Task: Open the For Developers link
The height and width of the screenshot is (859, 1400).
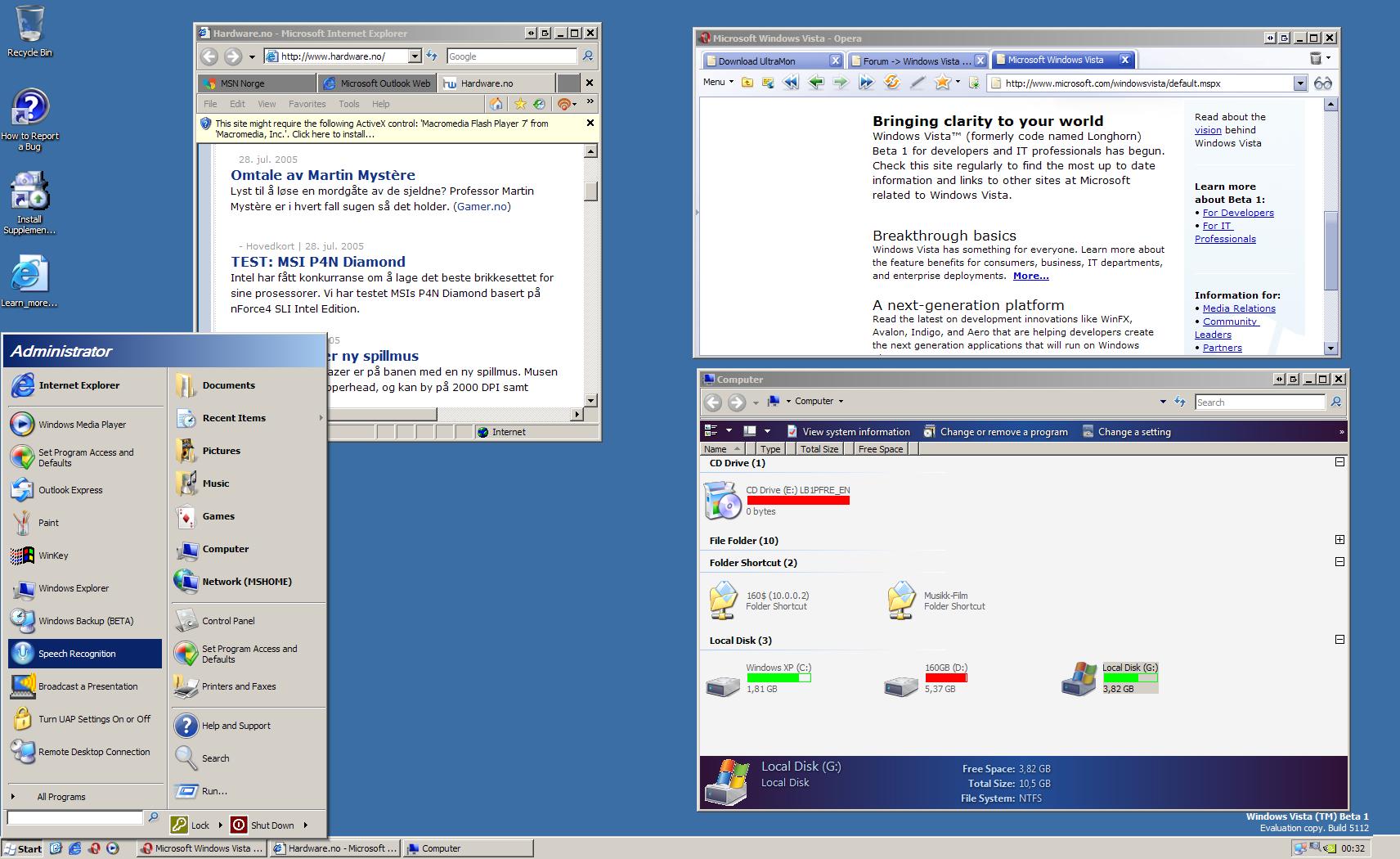Action: coord(1238,213)
